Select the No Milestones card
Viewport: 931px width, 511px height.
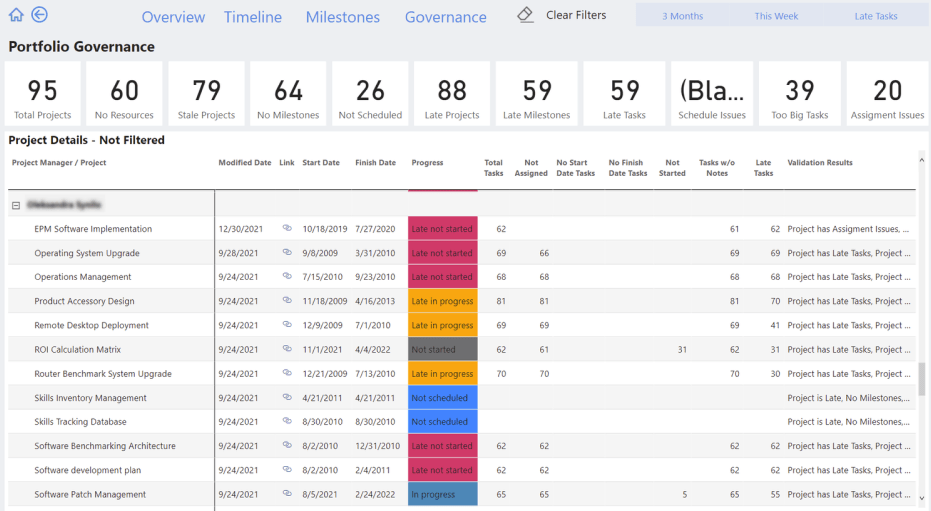coord(288,94)
